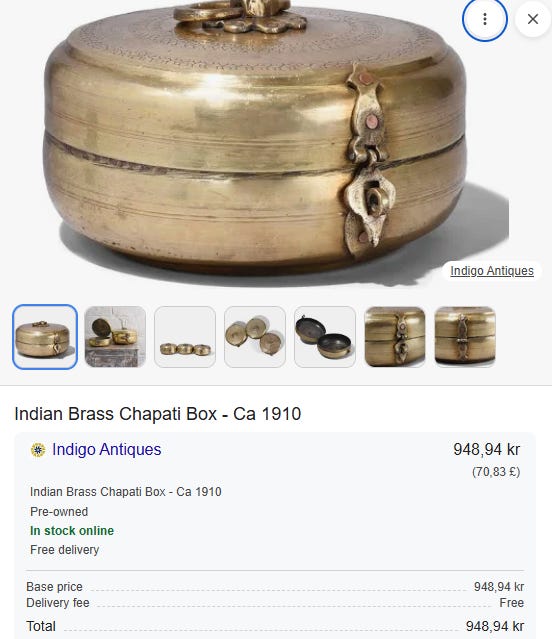
Task: Click the large brass chapati box image
Action: click(x=261, y=143)
